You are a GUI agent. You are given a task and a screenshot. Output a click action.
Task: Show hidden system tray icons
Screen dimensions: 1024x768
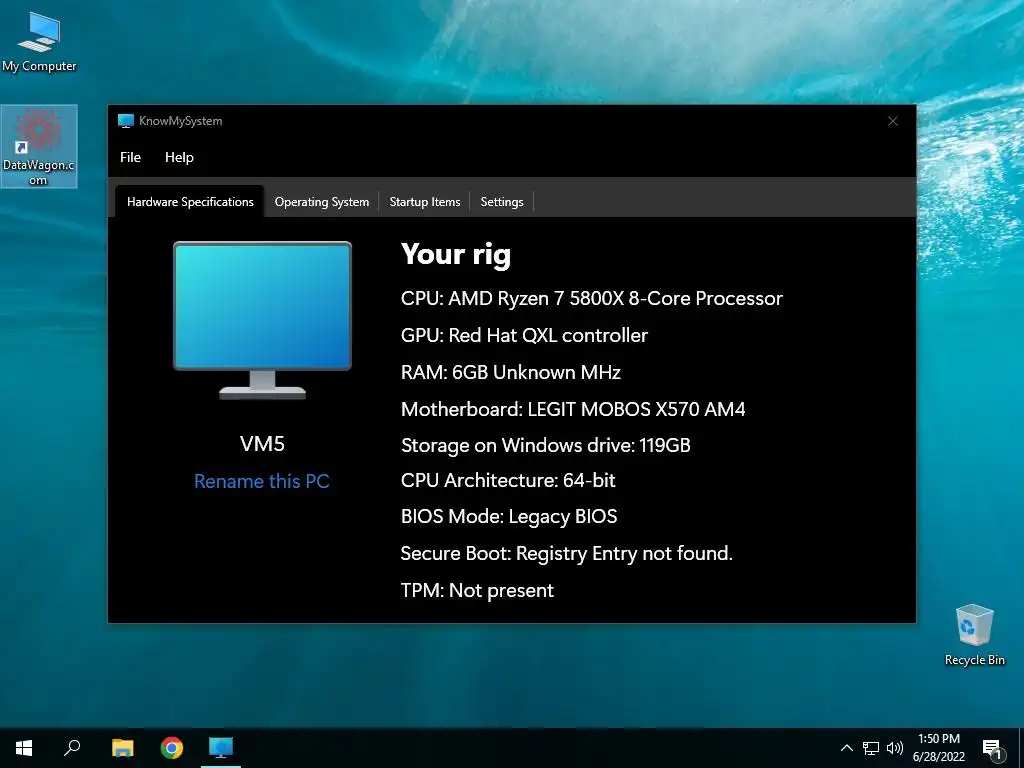846,748
